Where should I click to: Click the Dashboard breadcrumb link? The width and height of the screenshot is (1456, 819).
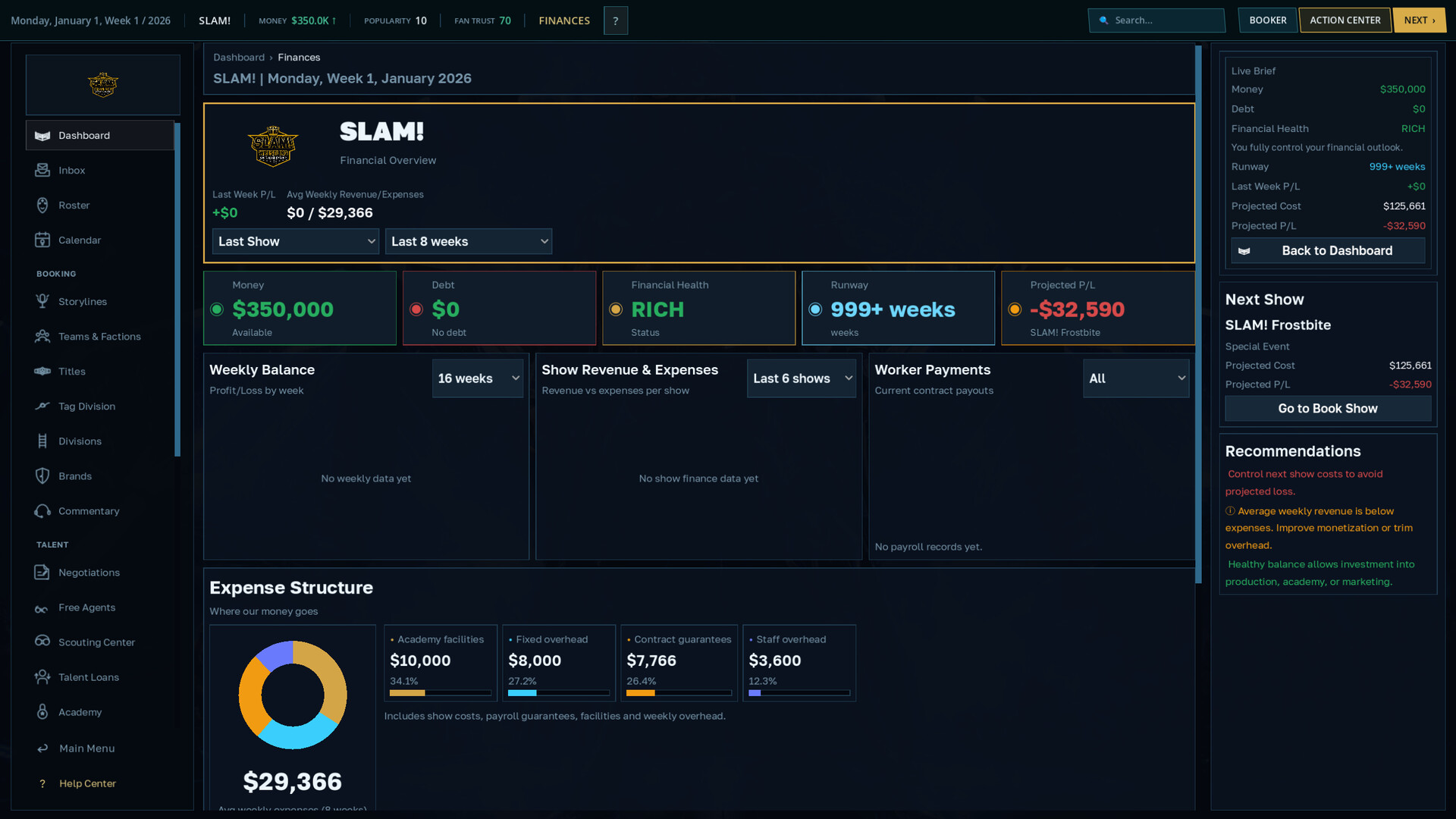click(x=239, y=57)
